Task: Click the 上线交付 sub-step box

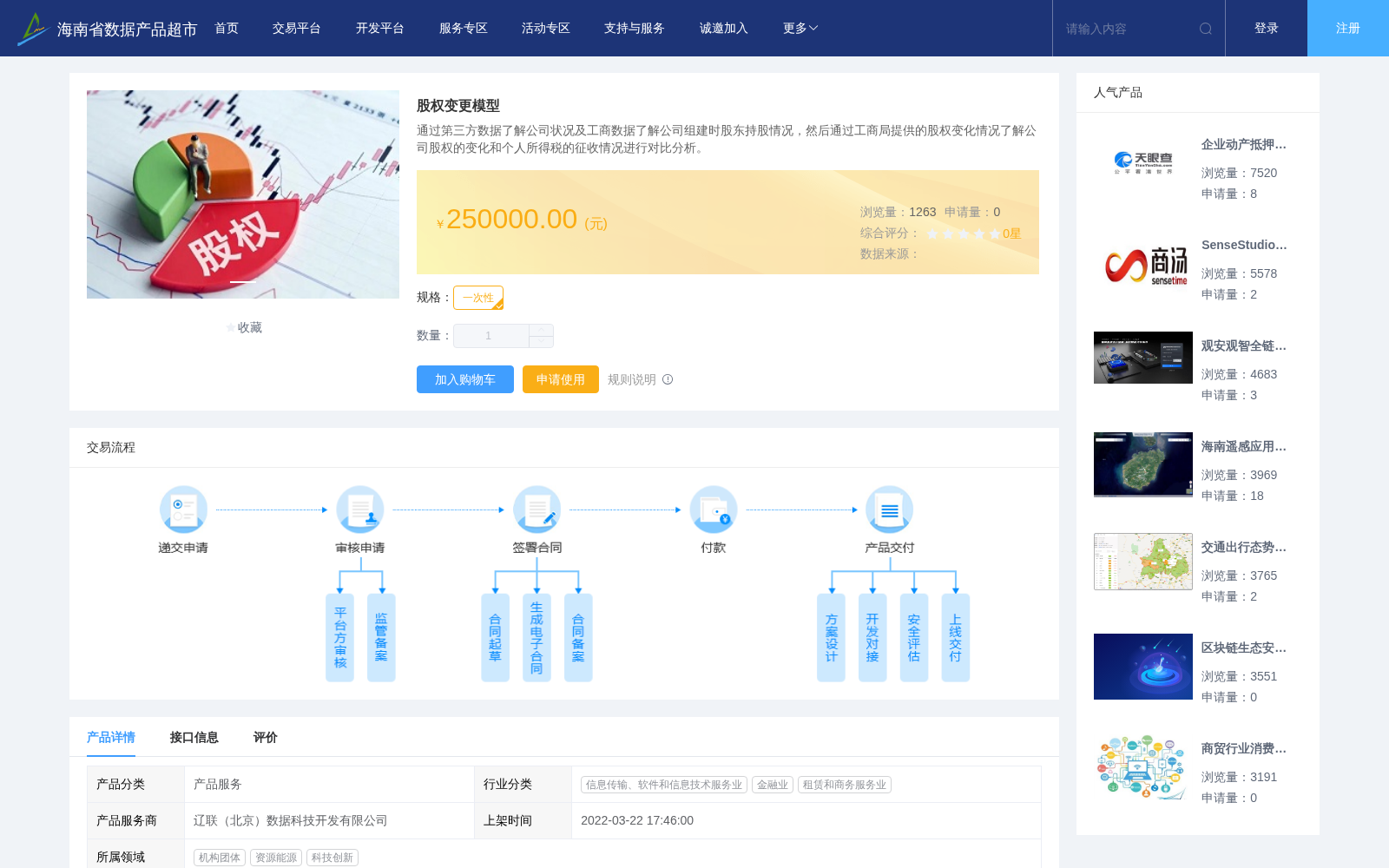Action: click(955, 638)
